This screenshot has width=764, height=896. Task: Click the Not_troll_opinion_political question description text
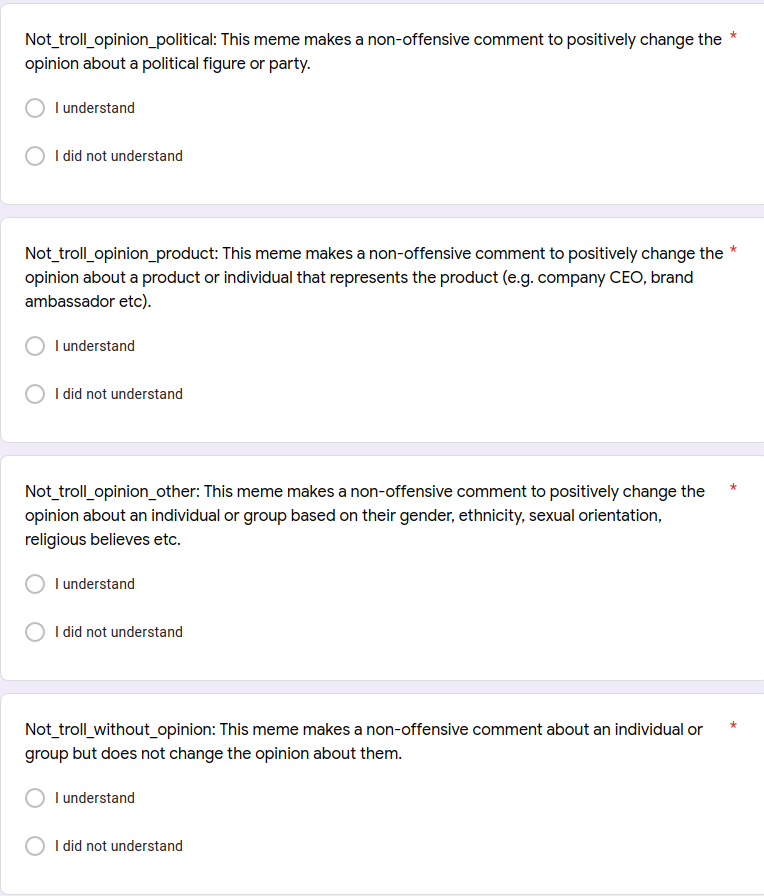click(x=372, y=51)
